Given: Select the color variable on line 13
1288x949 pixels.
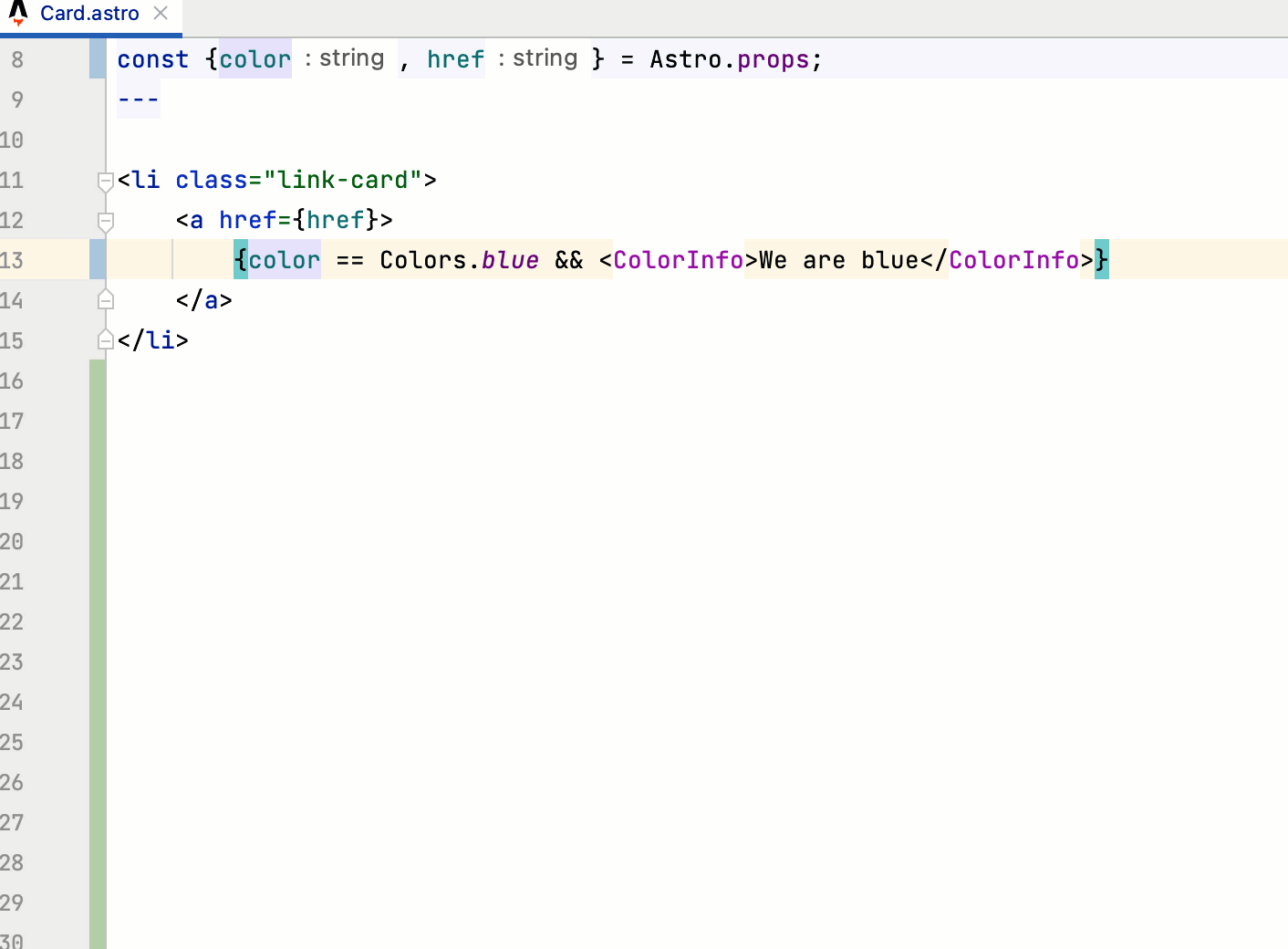Looking at the screenshot, I should tap(283, 259).
